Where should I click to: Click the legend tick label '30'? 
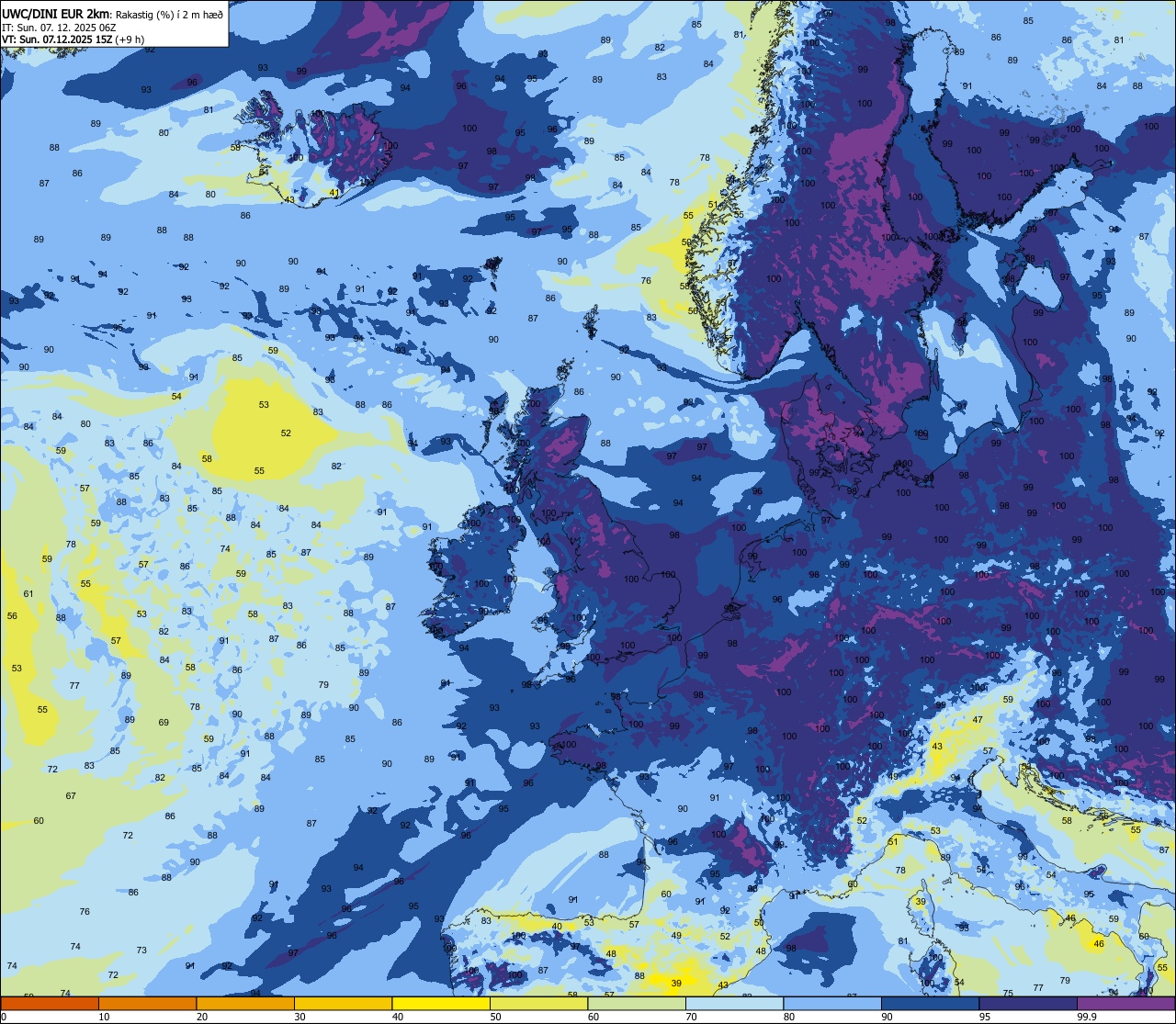pyautogui.click(x=300, y=1017)
